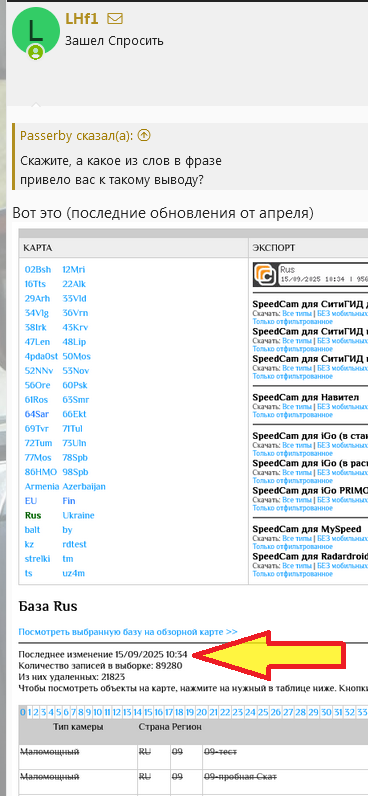Select the Rus database link

pos(33,515)
